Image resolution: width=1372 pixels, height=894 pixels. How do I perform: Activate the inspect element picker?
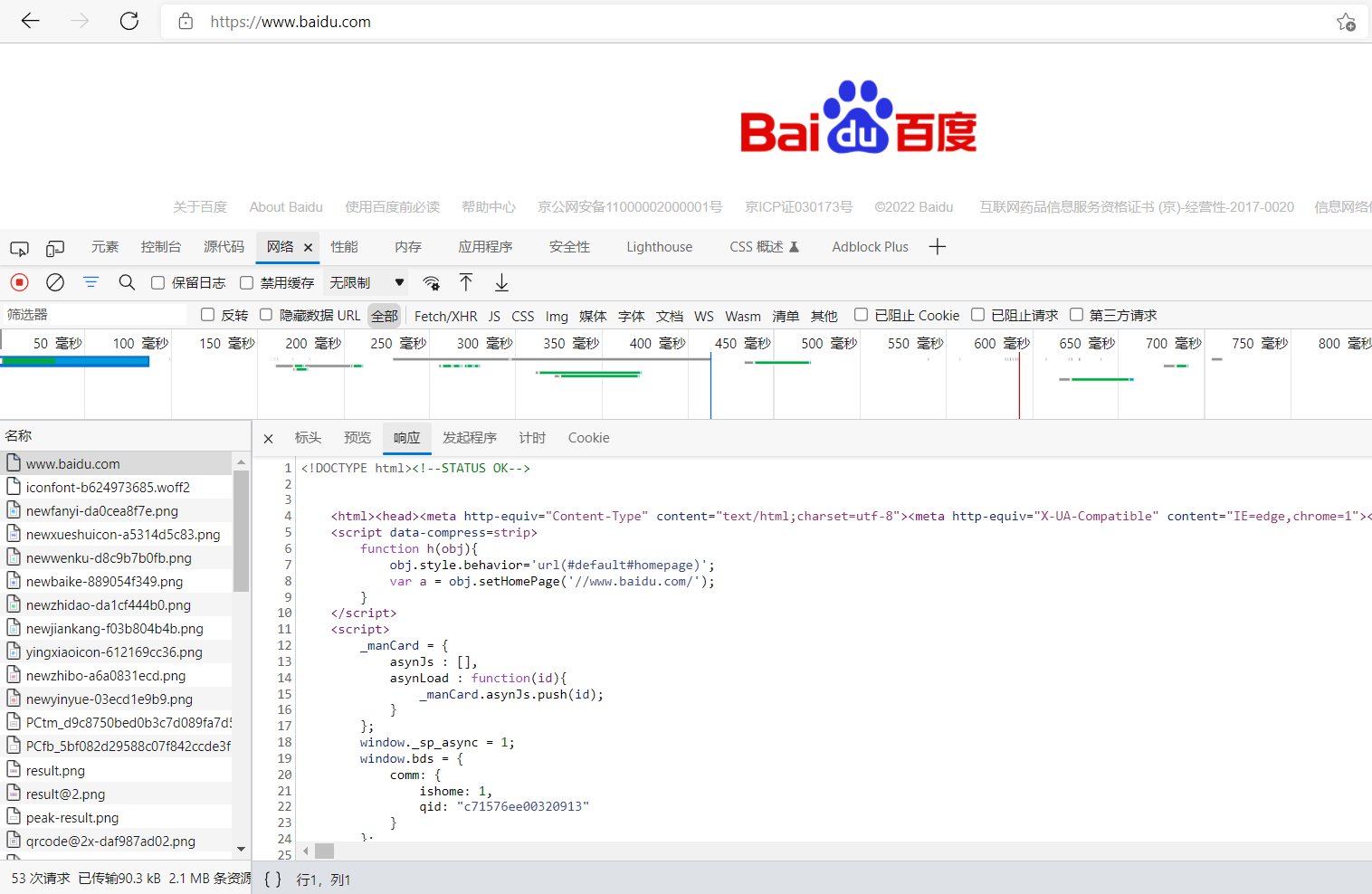tap(19, 247)
